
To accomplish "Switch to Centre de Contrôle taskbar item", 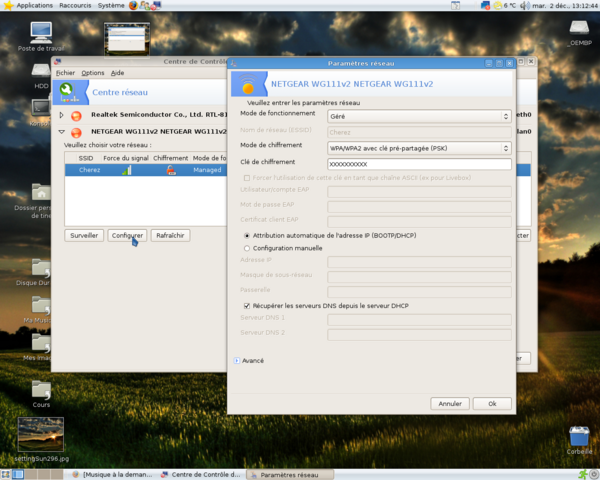I will 201,475.
